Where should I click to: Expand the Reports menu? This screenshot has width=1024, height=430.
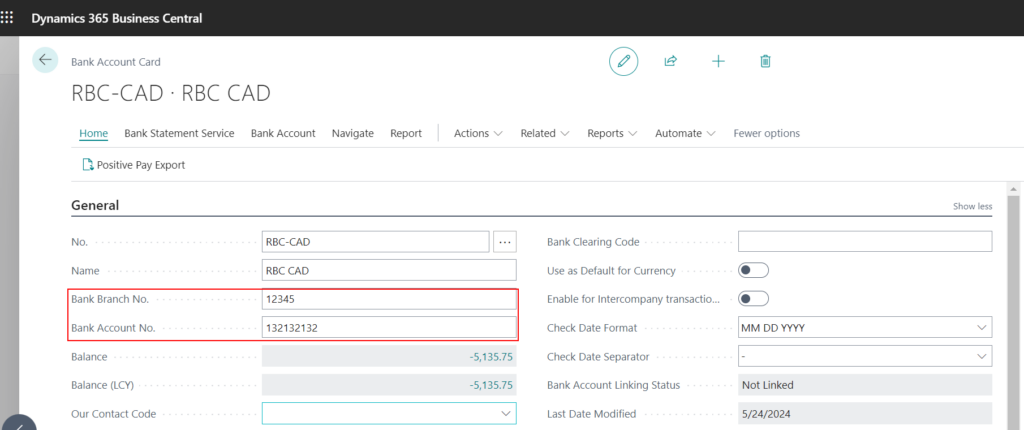click(x=612, y=133)
